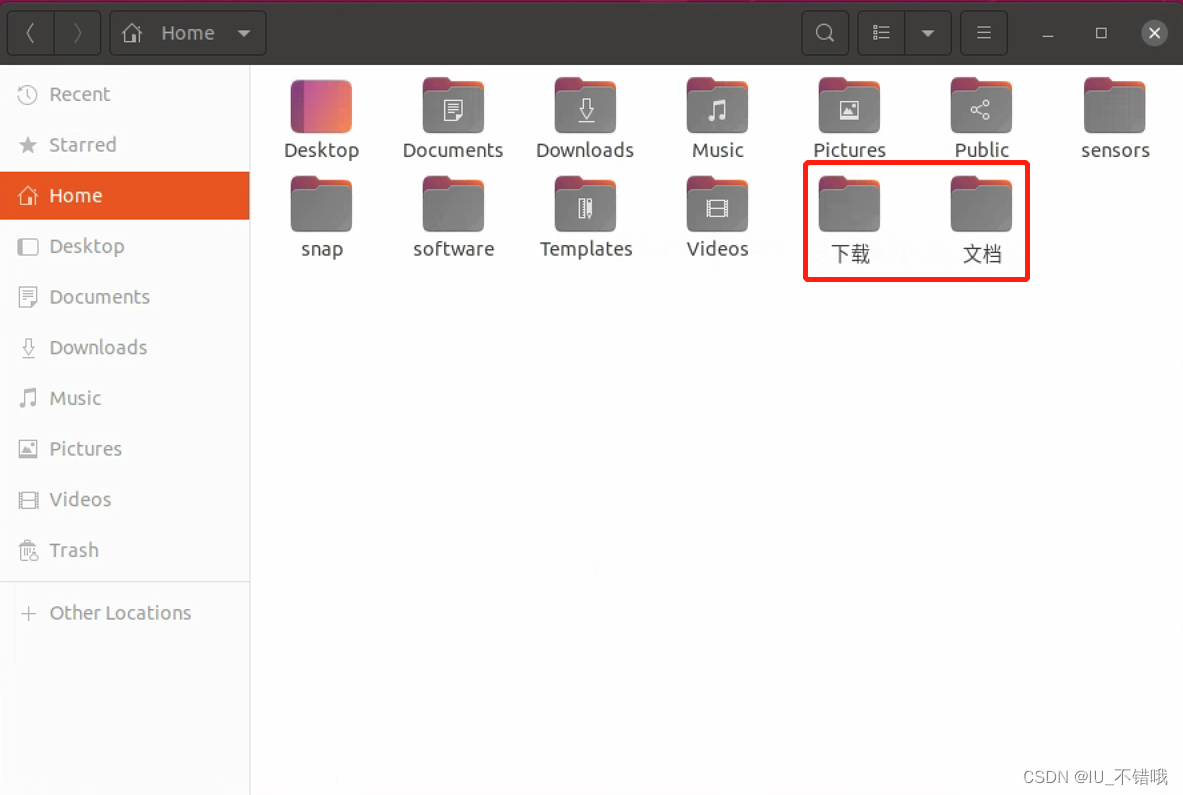Select the Public folder icon
The image size is (1183, 795).
coord(981,106)
